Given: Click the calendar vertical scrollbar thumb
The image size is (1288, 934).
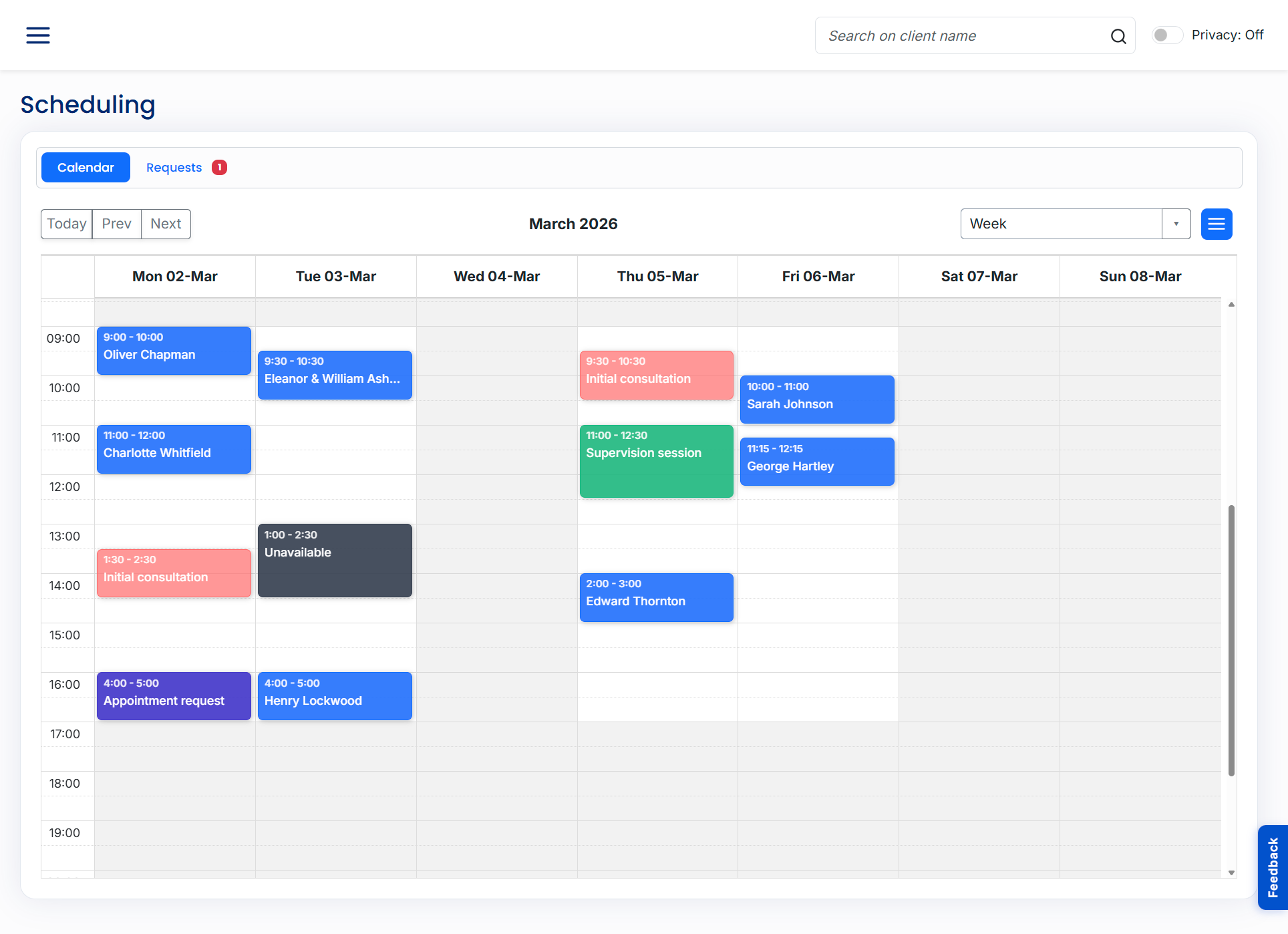Looking at the screenshot, I should coord(1231,640).
